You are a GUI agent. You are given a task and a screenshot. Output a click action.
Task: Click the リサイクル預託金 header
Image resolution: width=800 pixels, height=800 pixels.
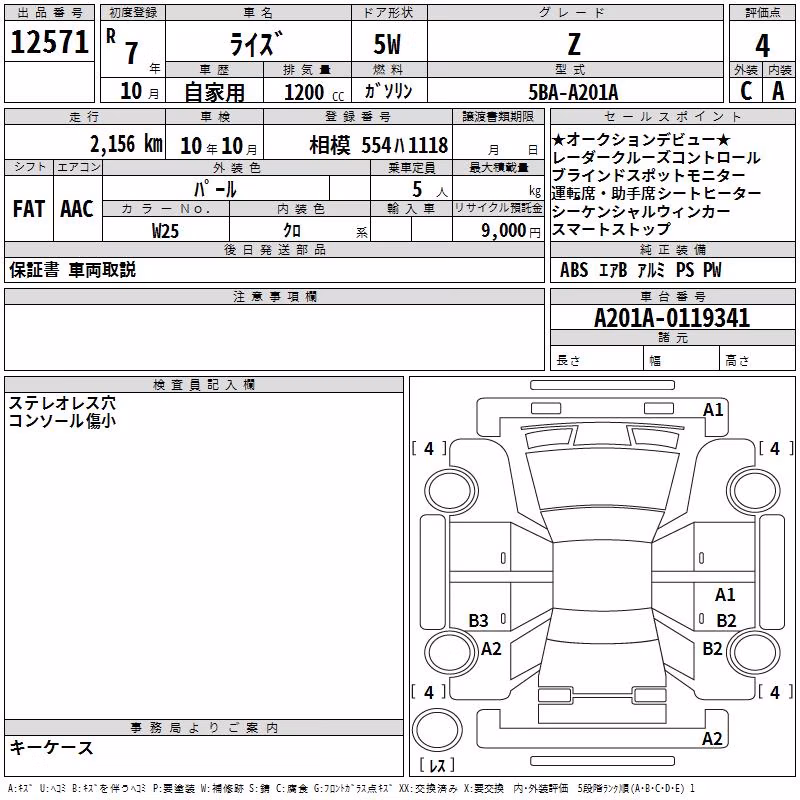(498, 208)
